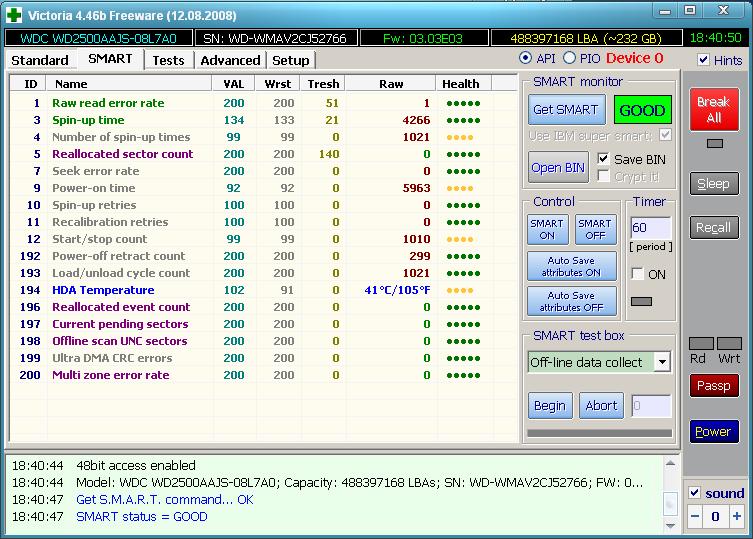Click the blue Power button
The image size is (753, 539).
coord(714,431)
